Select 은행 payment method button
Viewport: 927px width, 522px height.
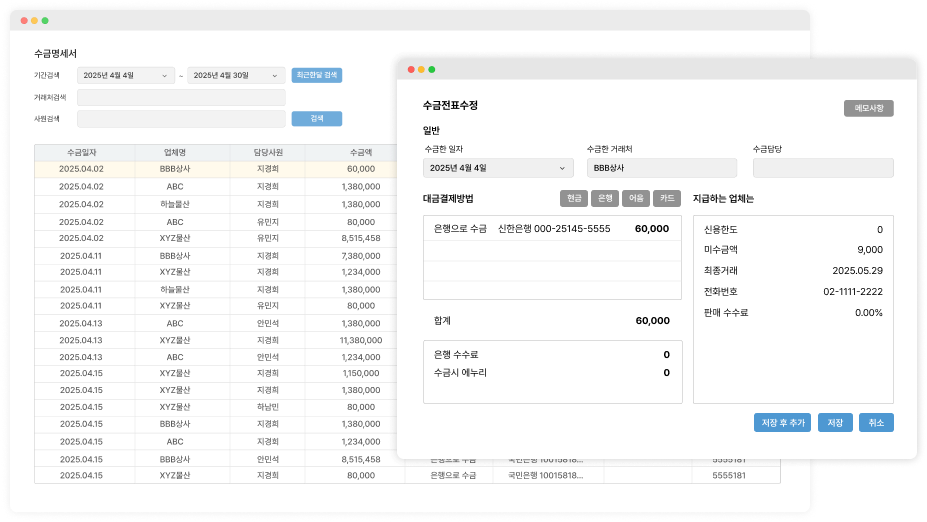[605, 198]
